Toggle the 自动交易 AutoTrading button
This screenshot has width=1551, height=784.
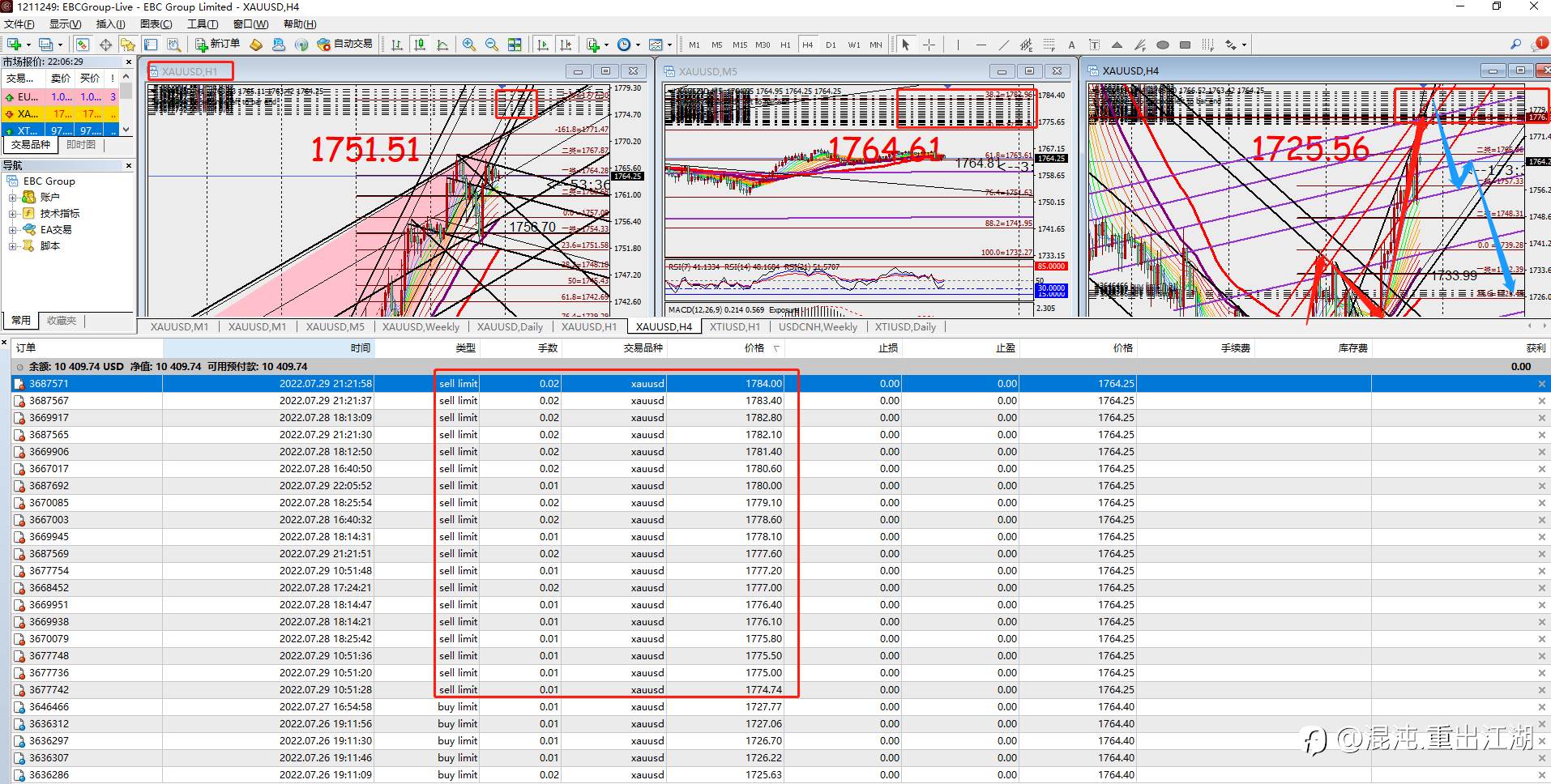[x=345, y=45]
